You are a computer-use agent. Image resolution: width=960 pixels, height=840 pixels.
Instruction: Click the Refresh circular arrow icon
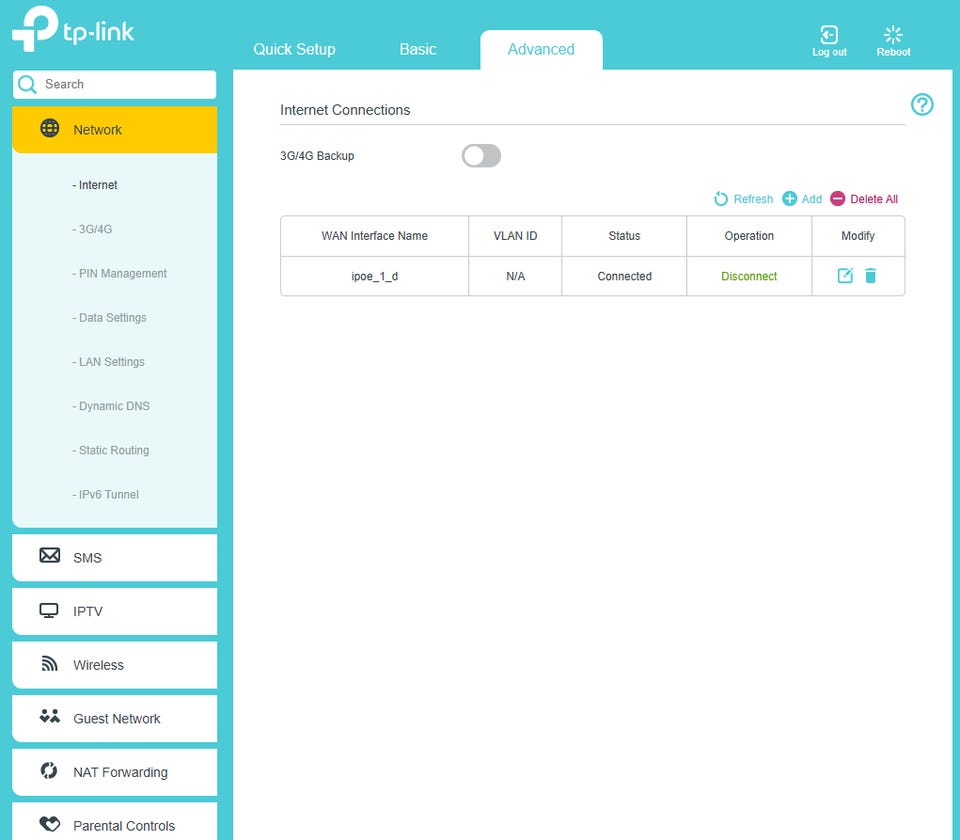coord(721,199)
